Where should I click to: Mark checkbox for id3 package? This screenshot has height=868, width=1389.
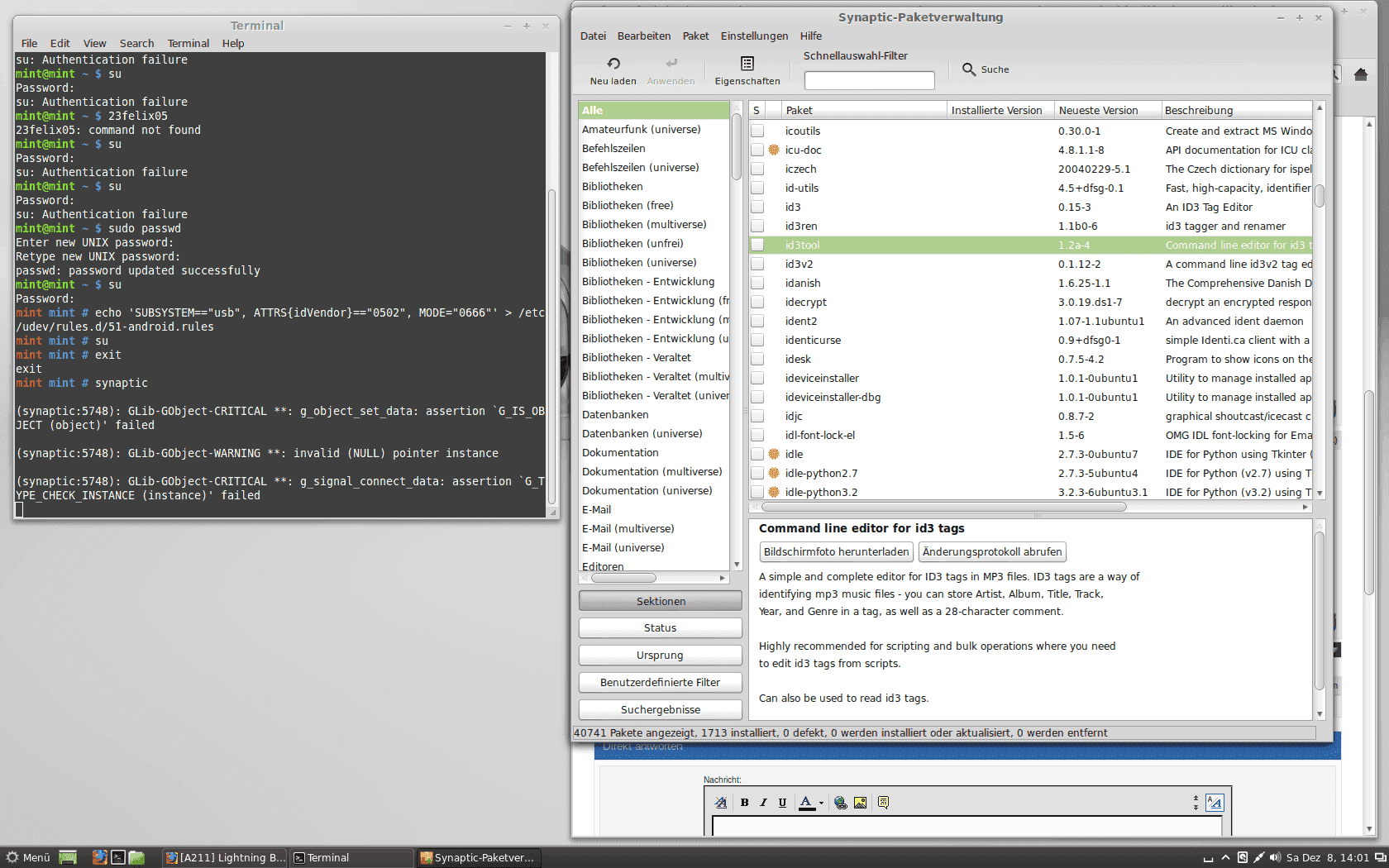click(757, 207)
